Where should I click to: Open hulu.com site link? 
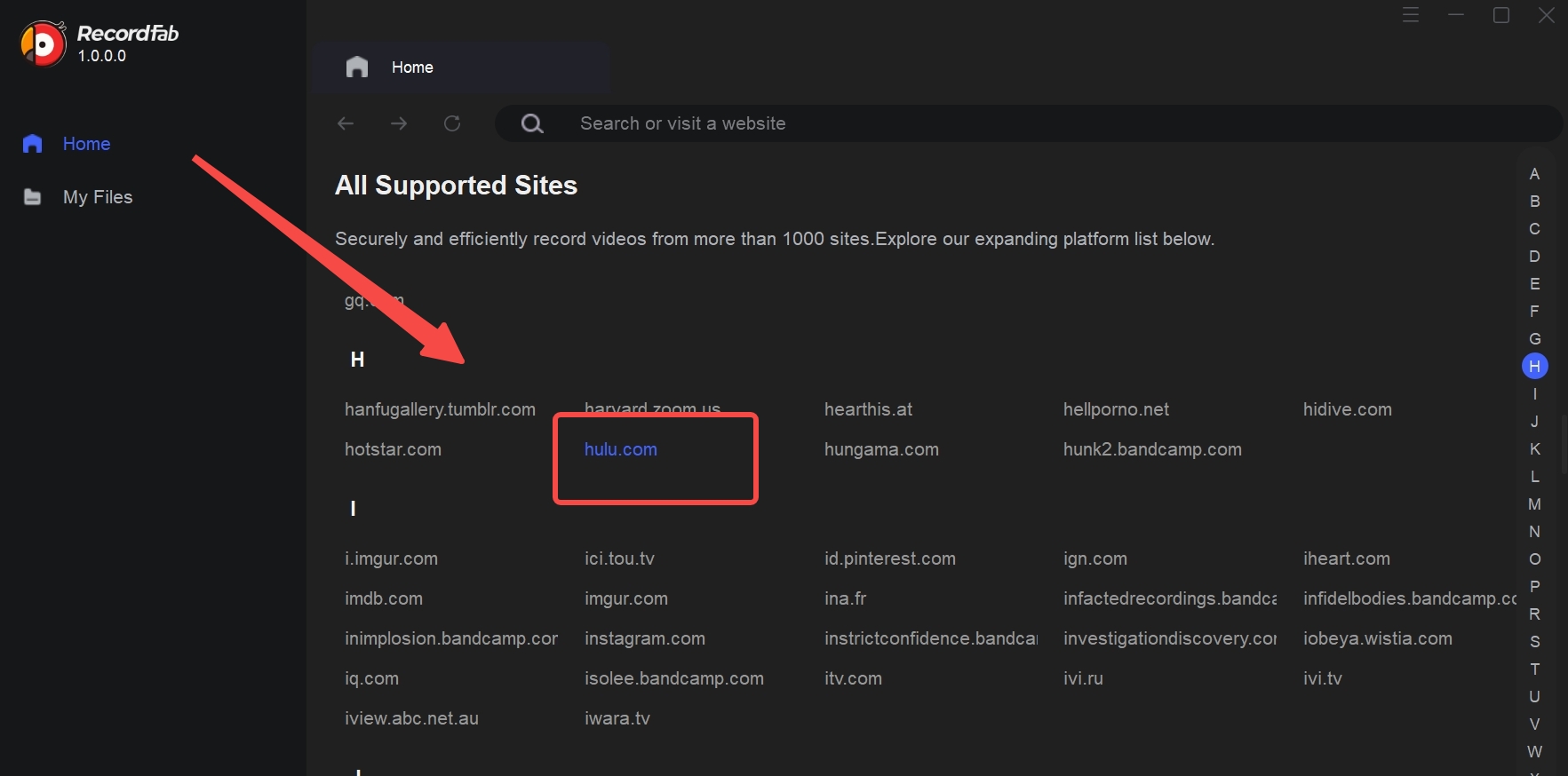[621, 449]
